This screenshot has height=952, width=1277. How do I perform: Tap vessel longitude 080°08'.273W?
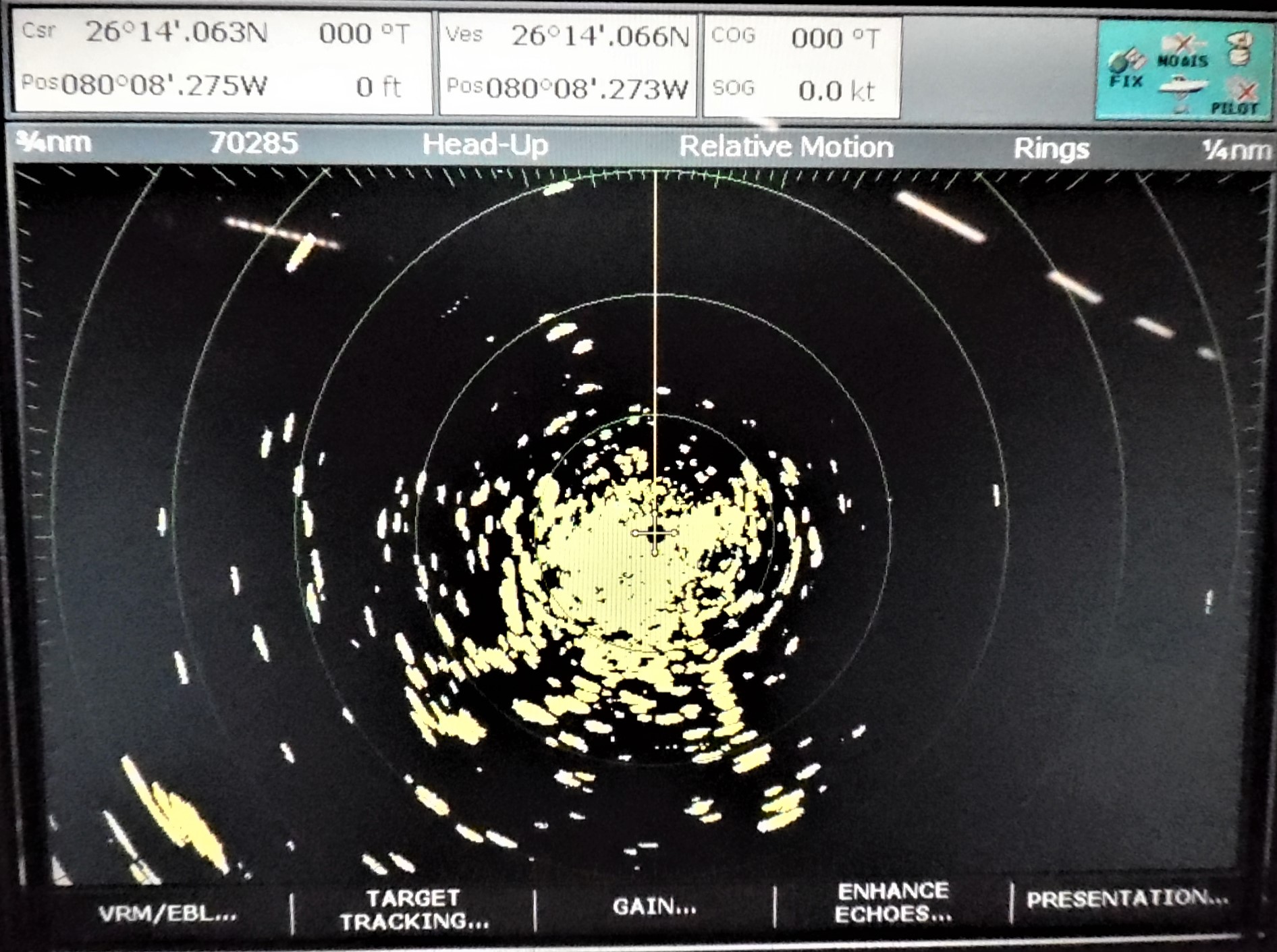(587, 88)
